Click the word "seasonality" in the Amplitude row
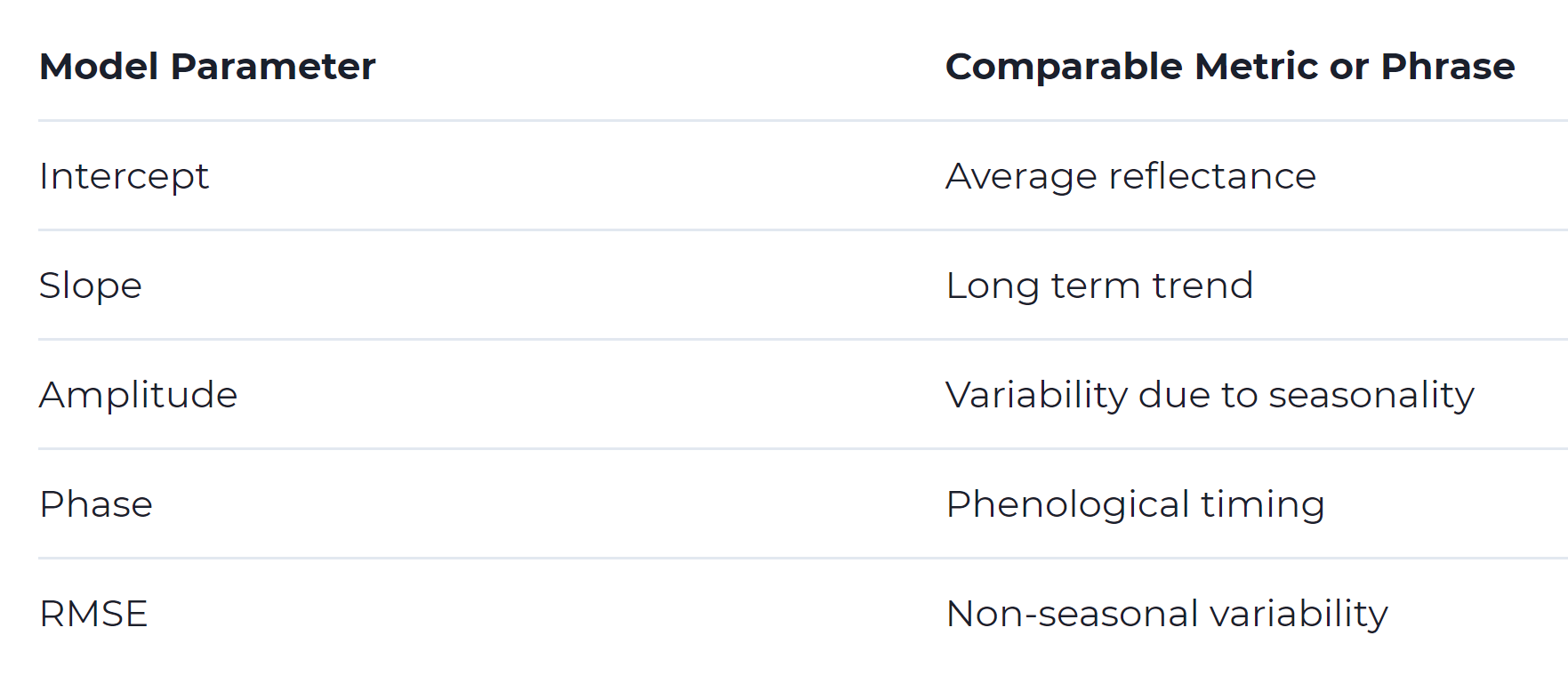Screen dimensions: 1568x692 coord(1371,395)
